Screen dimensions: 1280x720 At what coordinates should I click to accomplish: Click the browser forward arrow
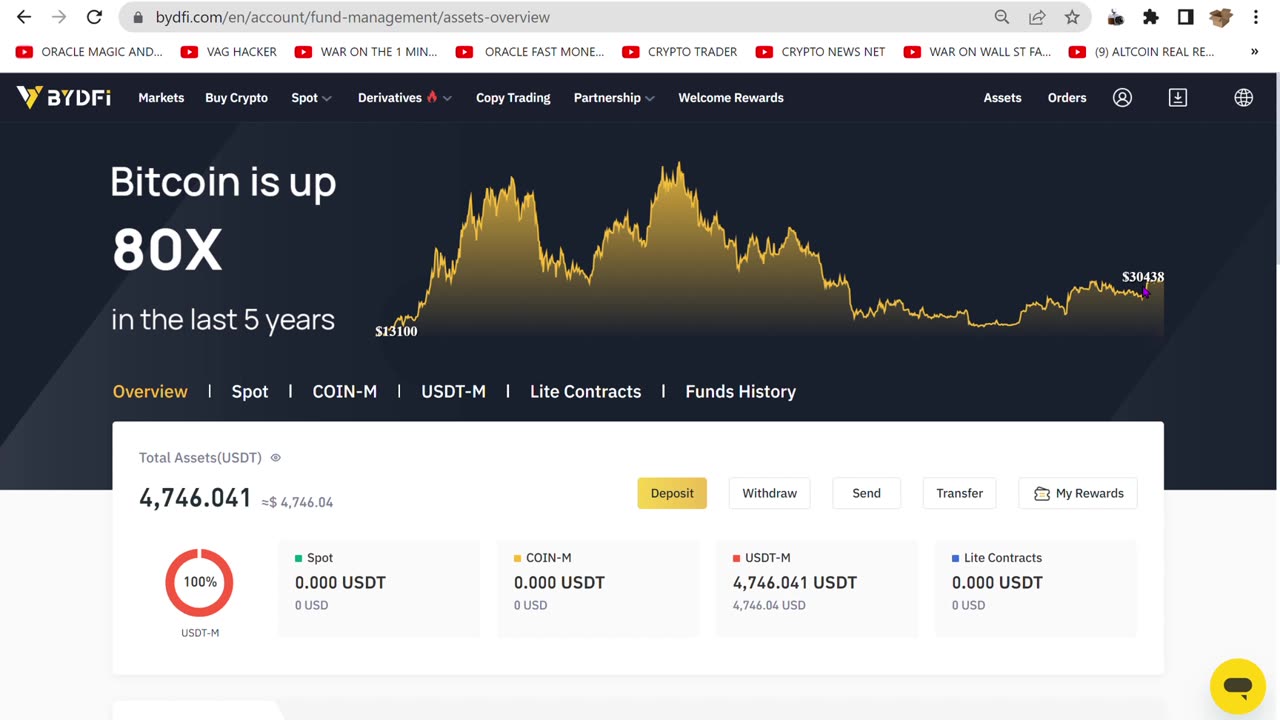[x=59, y=17]
